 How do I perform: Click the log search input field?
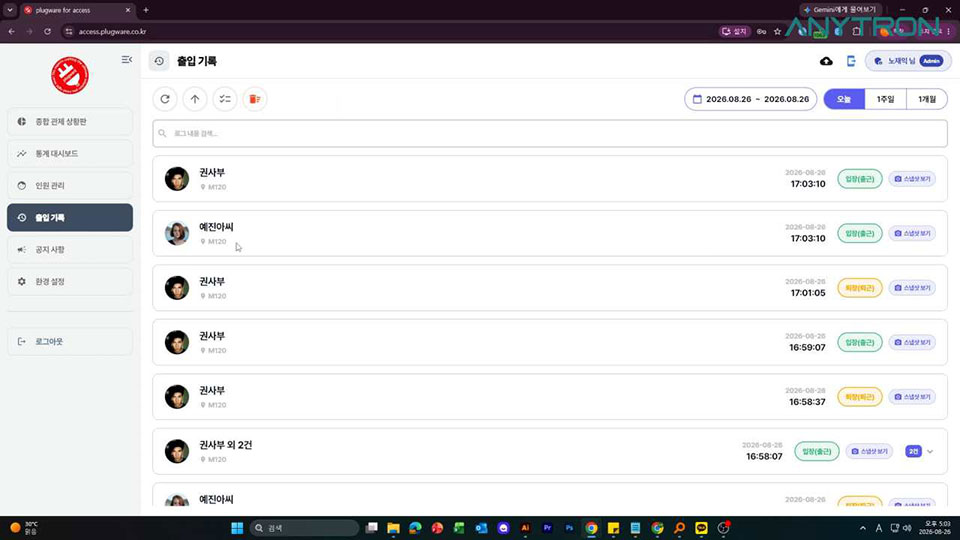pyautogui.click(x=550, y=133)
